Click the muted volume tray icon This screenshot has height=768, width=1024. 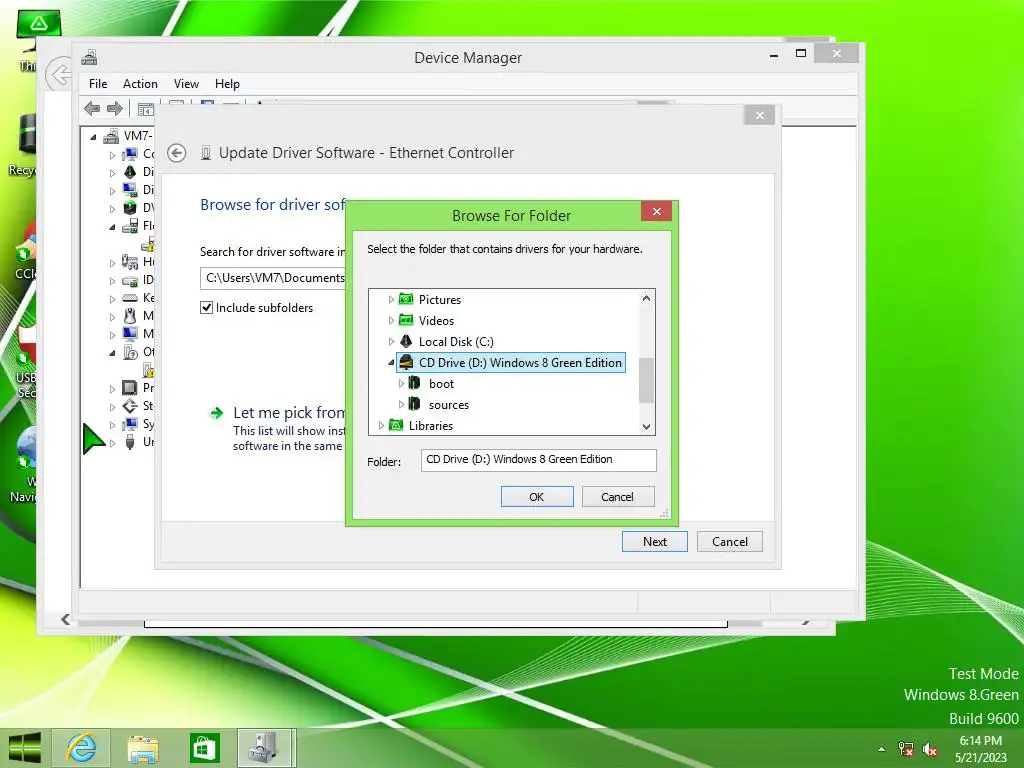point(929,749)
